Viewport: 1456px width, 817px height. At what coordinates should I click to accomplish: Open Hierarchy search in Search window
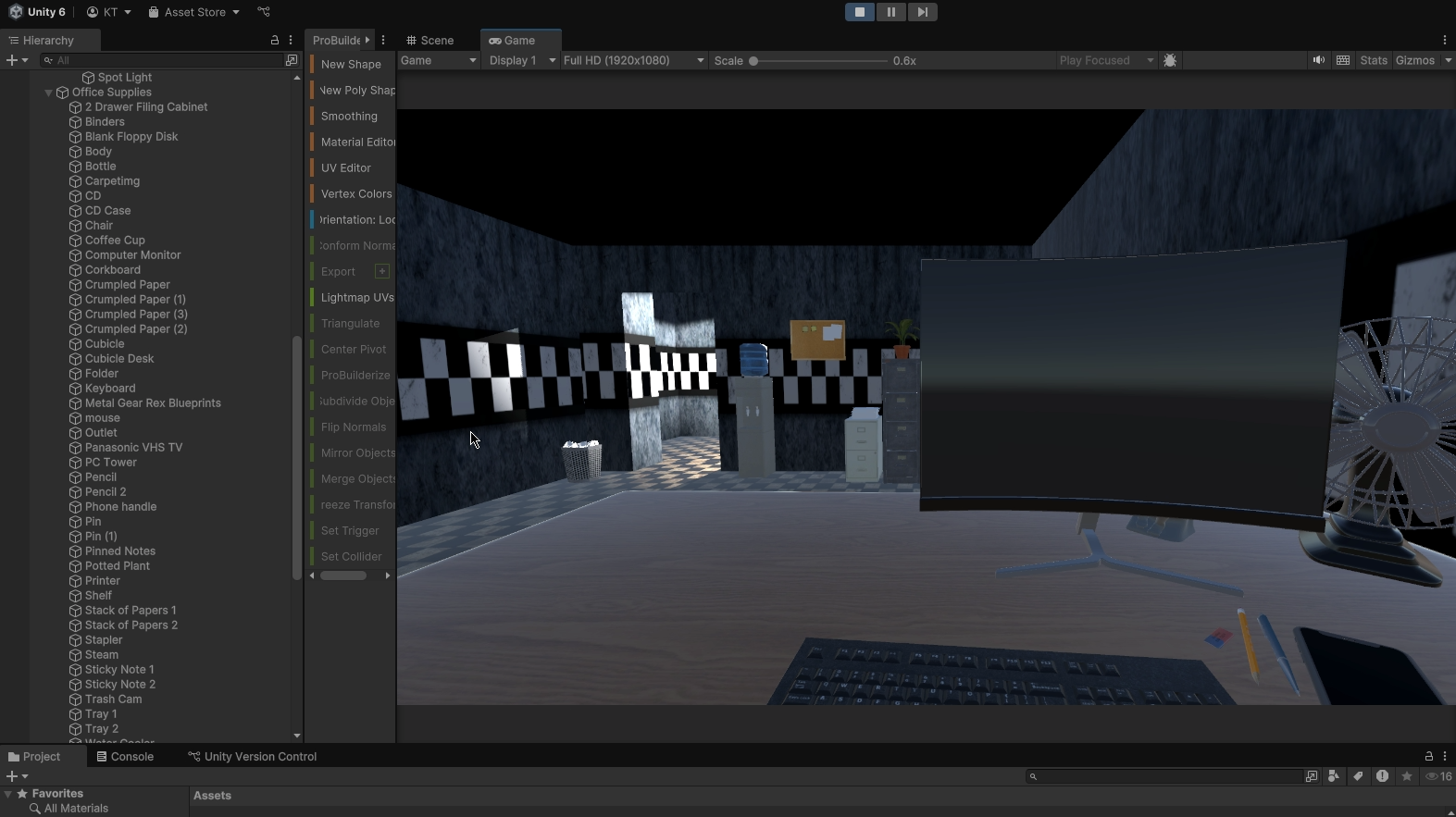point(292,60)
